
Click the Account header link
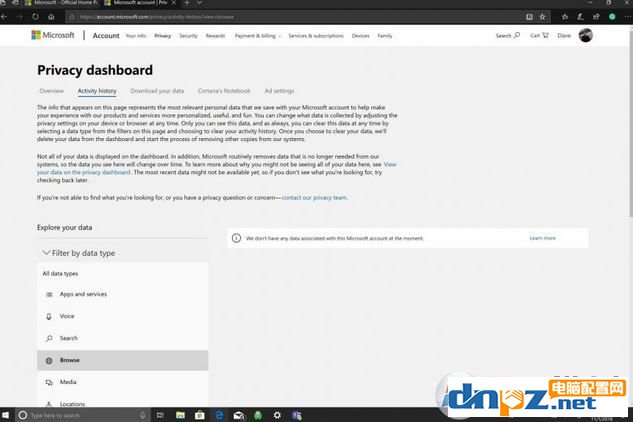tap(106, 36)
